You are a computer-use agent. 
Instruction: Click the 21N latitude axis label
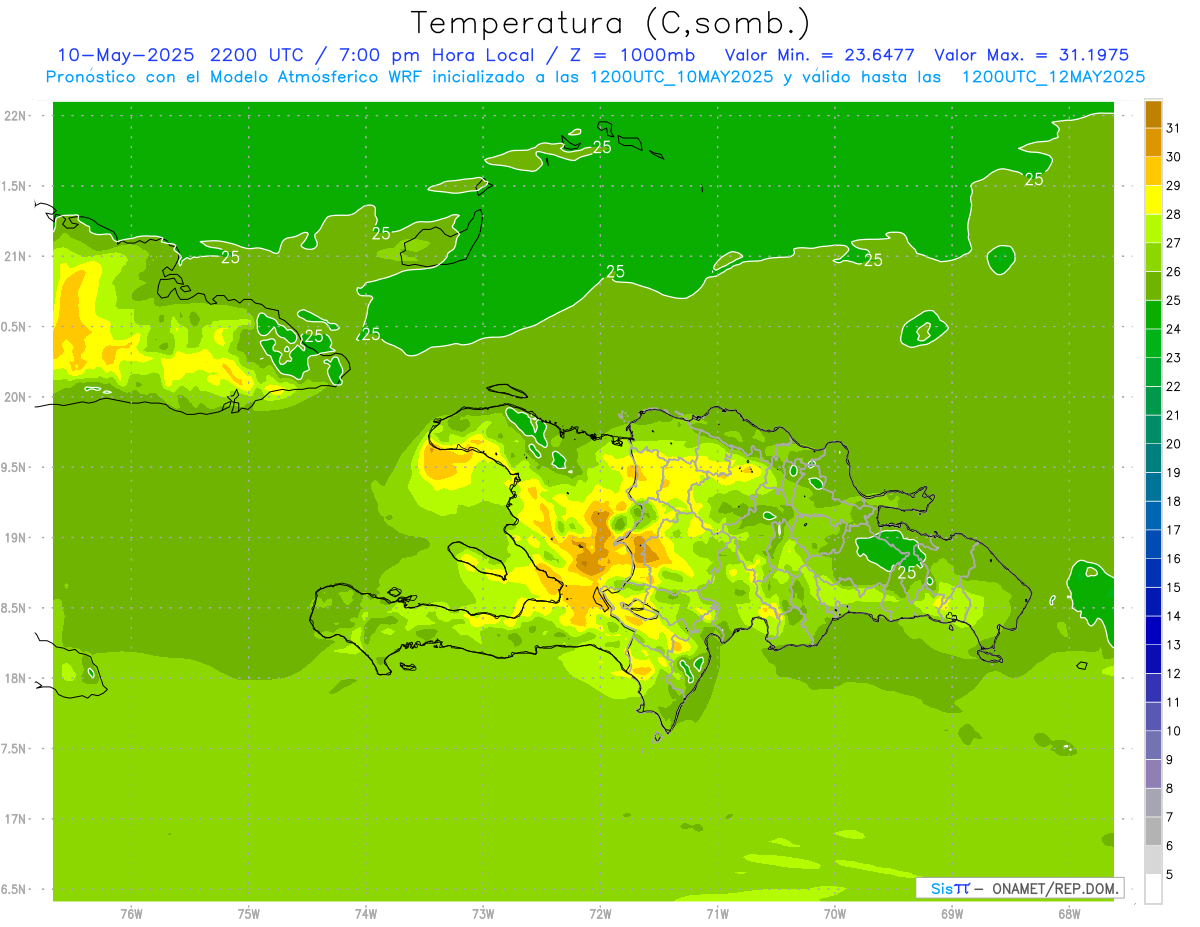point(15,256)
